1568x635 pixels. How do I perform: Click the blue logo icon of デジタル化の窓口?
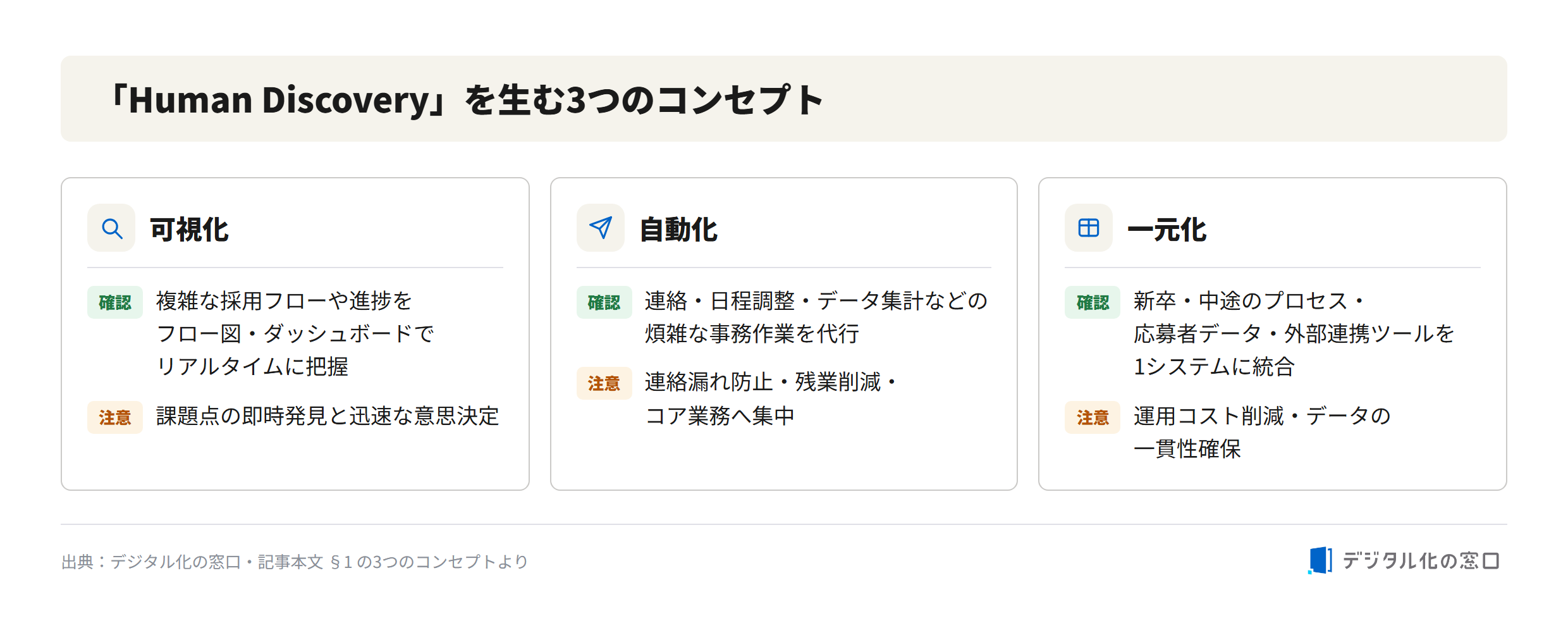[x=1320, y=560]
